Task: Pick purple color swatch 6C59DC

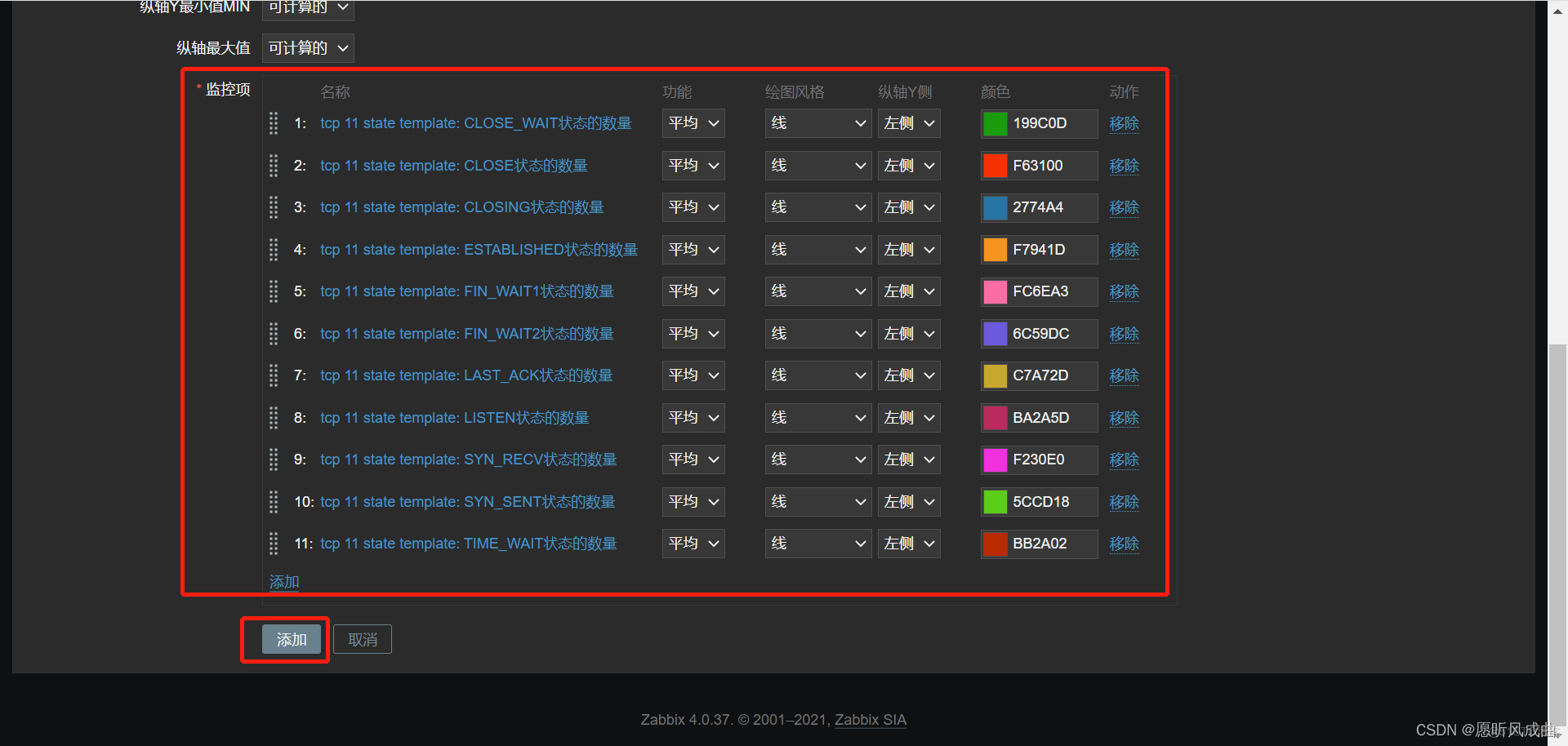Action: (x=995, y=334)
